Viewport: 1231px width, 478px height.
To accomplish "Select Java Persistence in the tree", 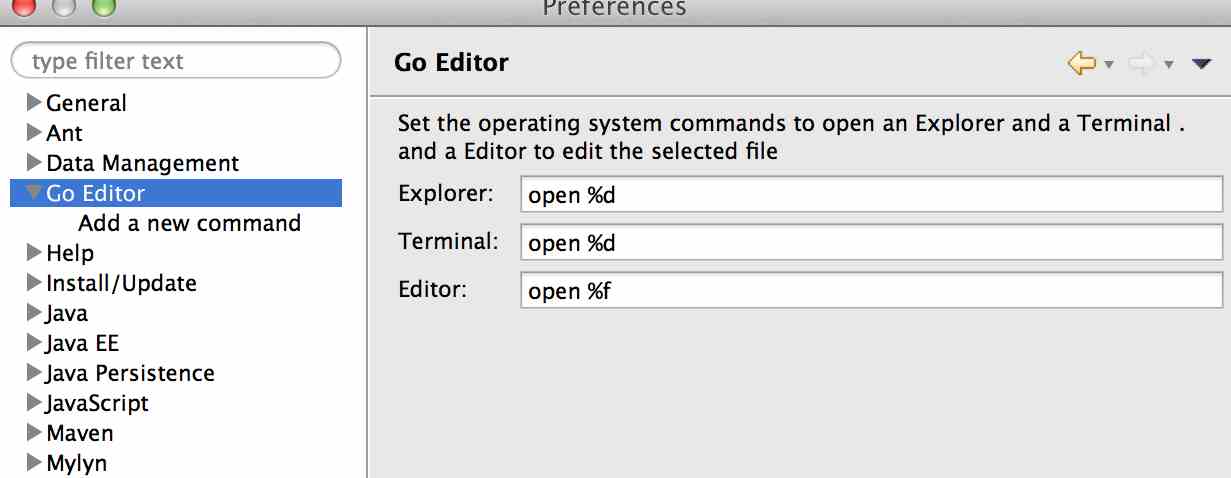I will pyautogui.click(x=130, y=373).
